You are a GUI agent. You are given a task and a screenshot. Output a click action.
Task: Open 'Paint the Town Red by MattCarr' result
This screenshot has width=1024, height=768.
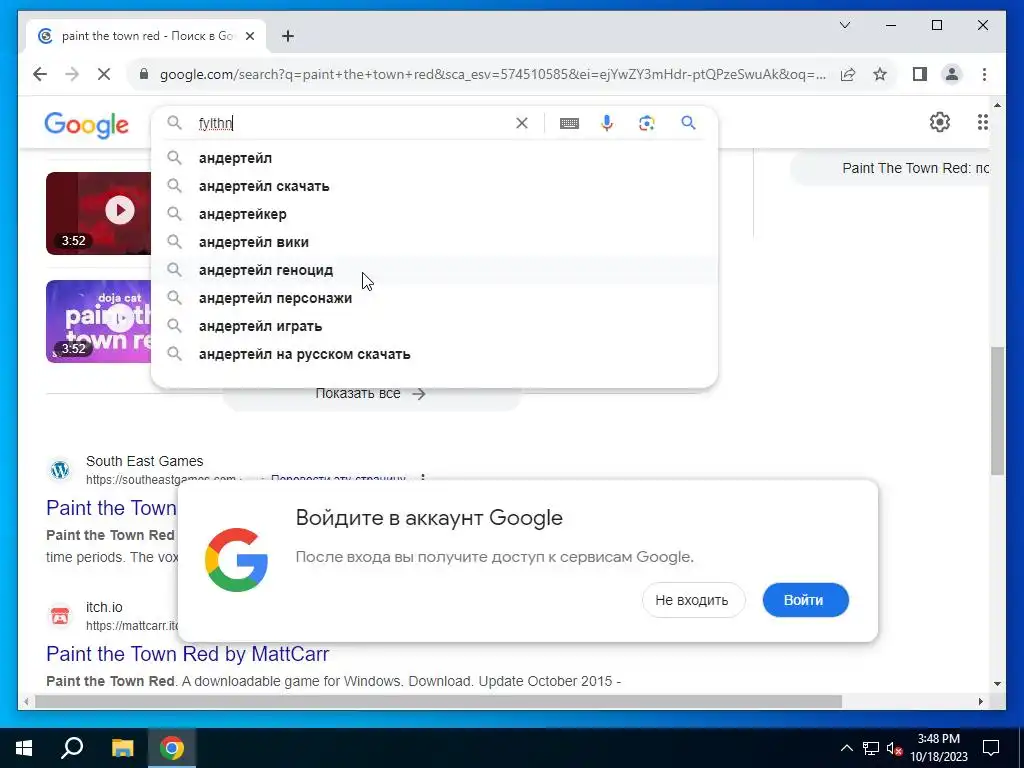187,654
